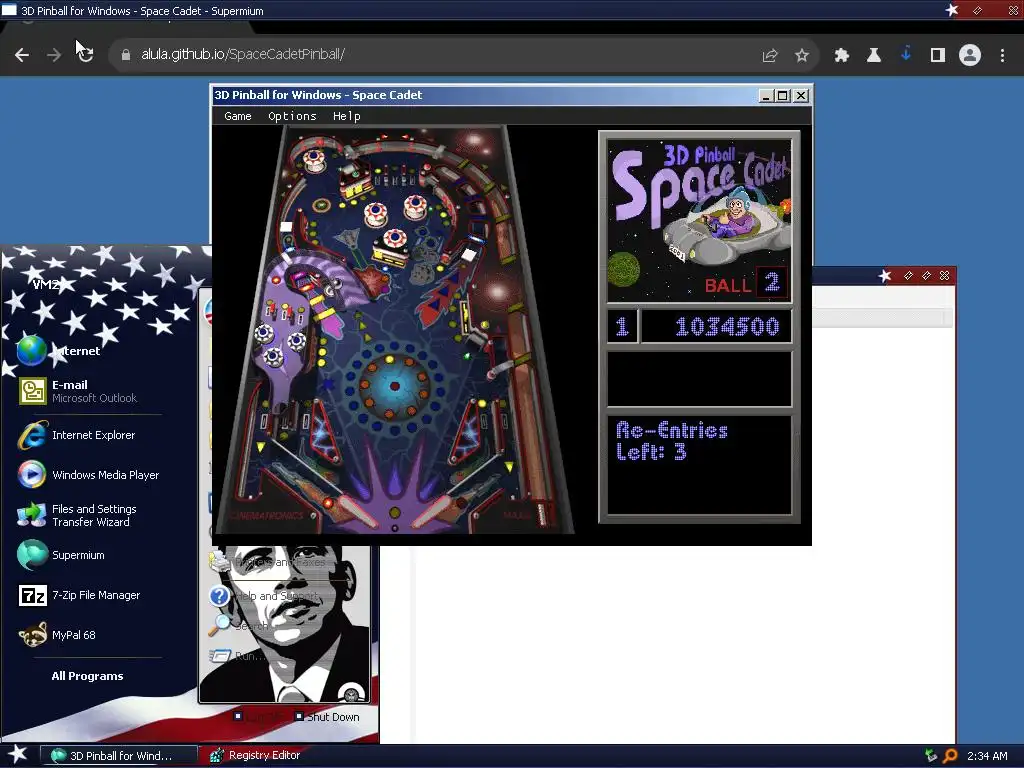Viewport: 1024px width, 768px height.
Task: Open the profile avatar icon
Action: (970, 56)
